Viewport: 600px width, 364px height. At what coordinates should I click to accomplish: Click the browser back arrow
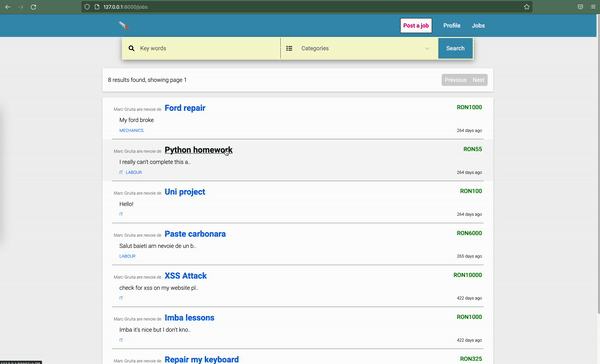coord(8,7)
